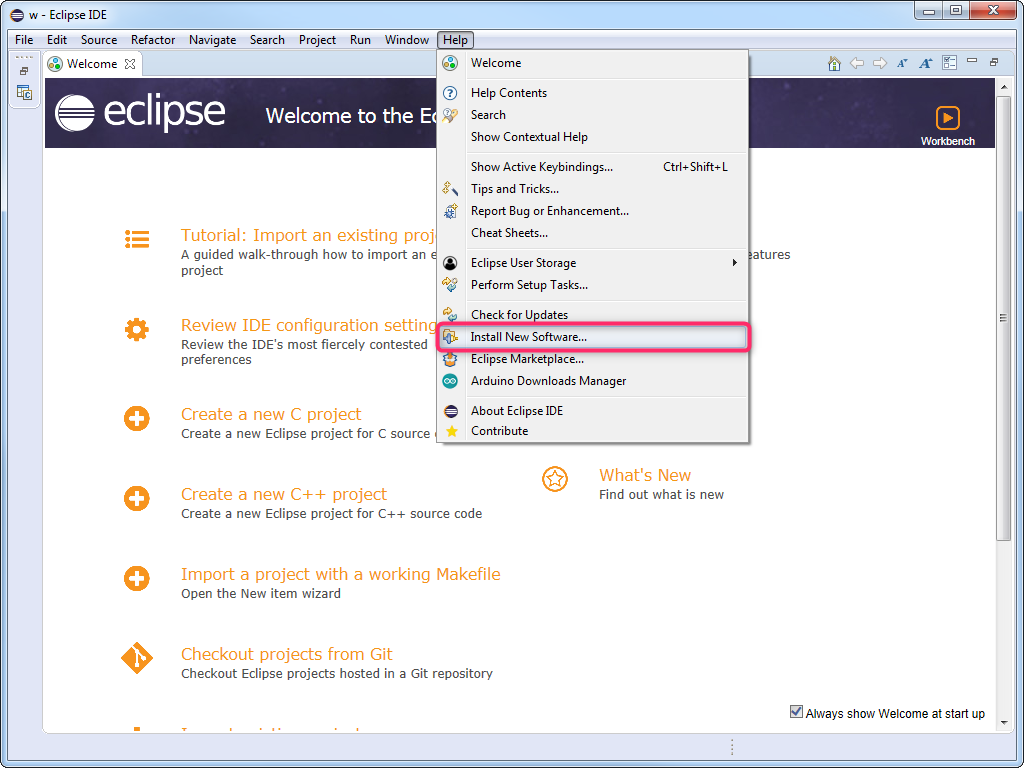Click the Welcome globe icon in Help menu
Viewport: 1024px width, 768px height.
click(x=450, y=63)
